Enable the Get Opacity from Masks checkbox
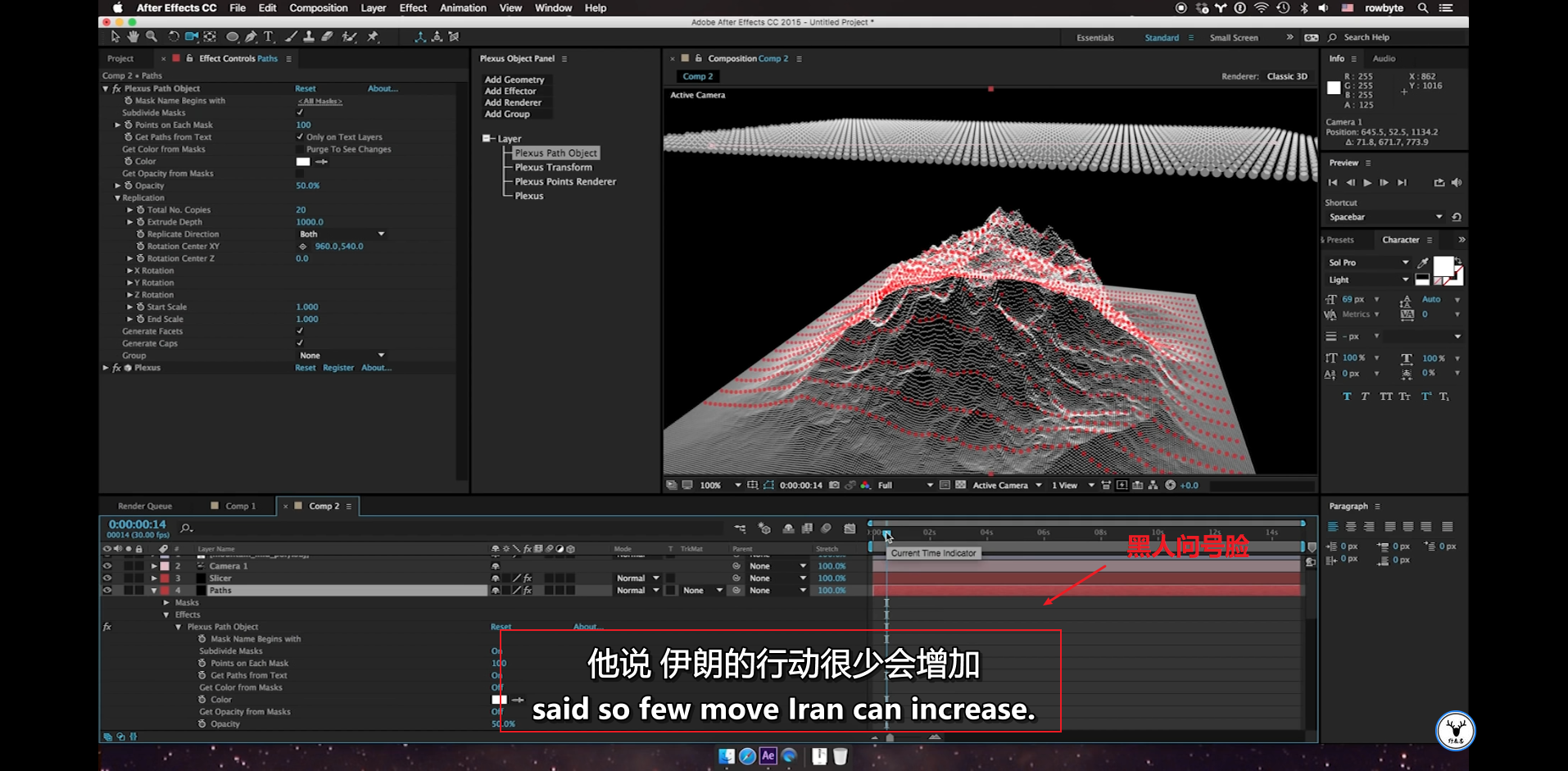Screen dimensions: 1568x771 tap(300, 174)
